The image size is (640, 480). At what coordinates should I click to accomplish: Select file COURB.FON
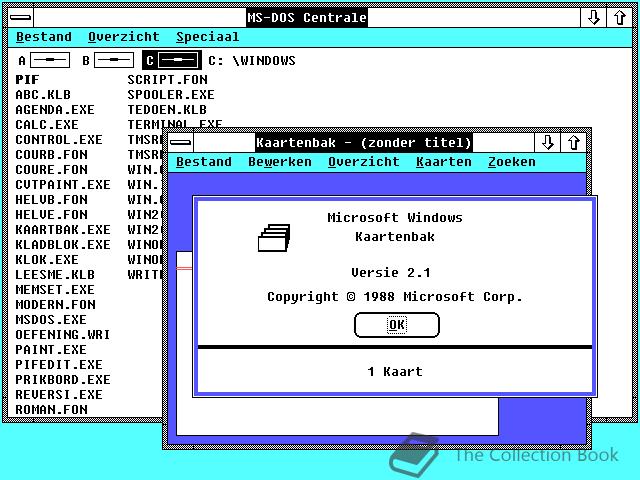tap(51, 155)
